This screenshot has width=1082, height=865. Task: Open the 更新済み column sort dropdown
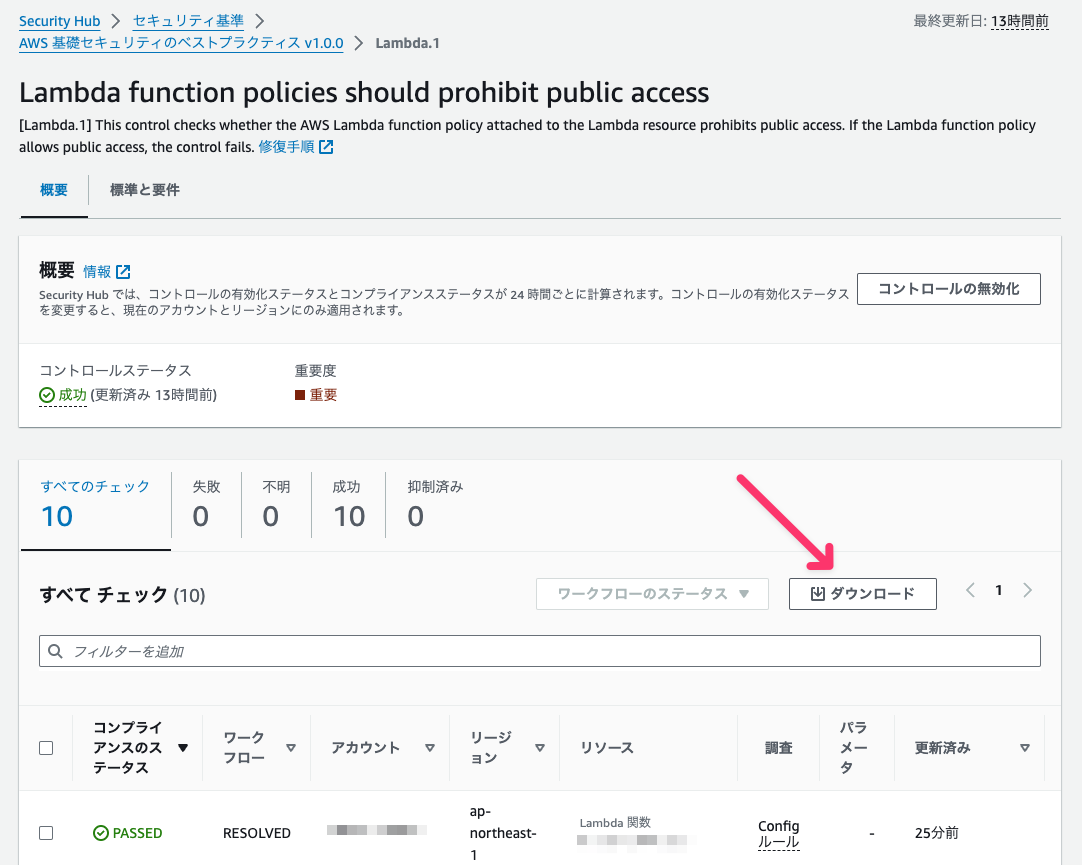(1025, 747)
